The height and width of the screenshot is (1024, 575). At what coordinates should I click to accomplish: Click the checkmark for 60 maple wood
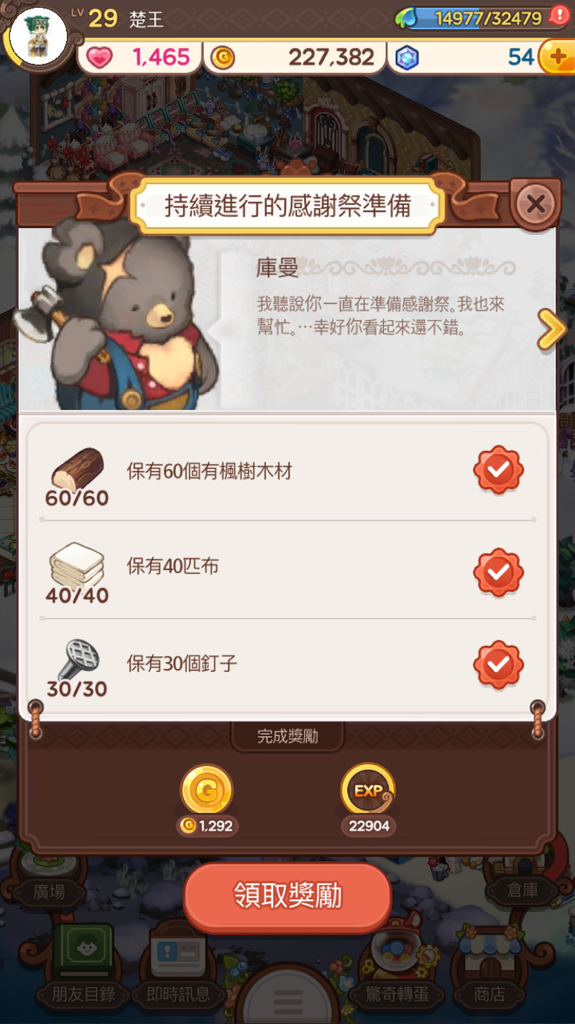tap(499, 470)
